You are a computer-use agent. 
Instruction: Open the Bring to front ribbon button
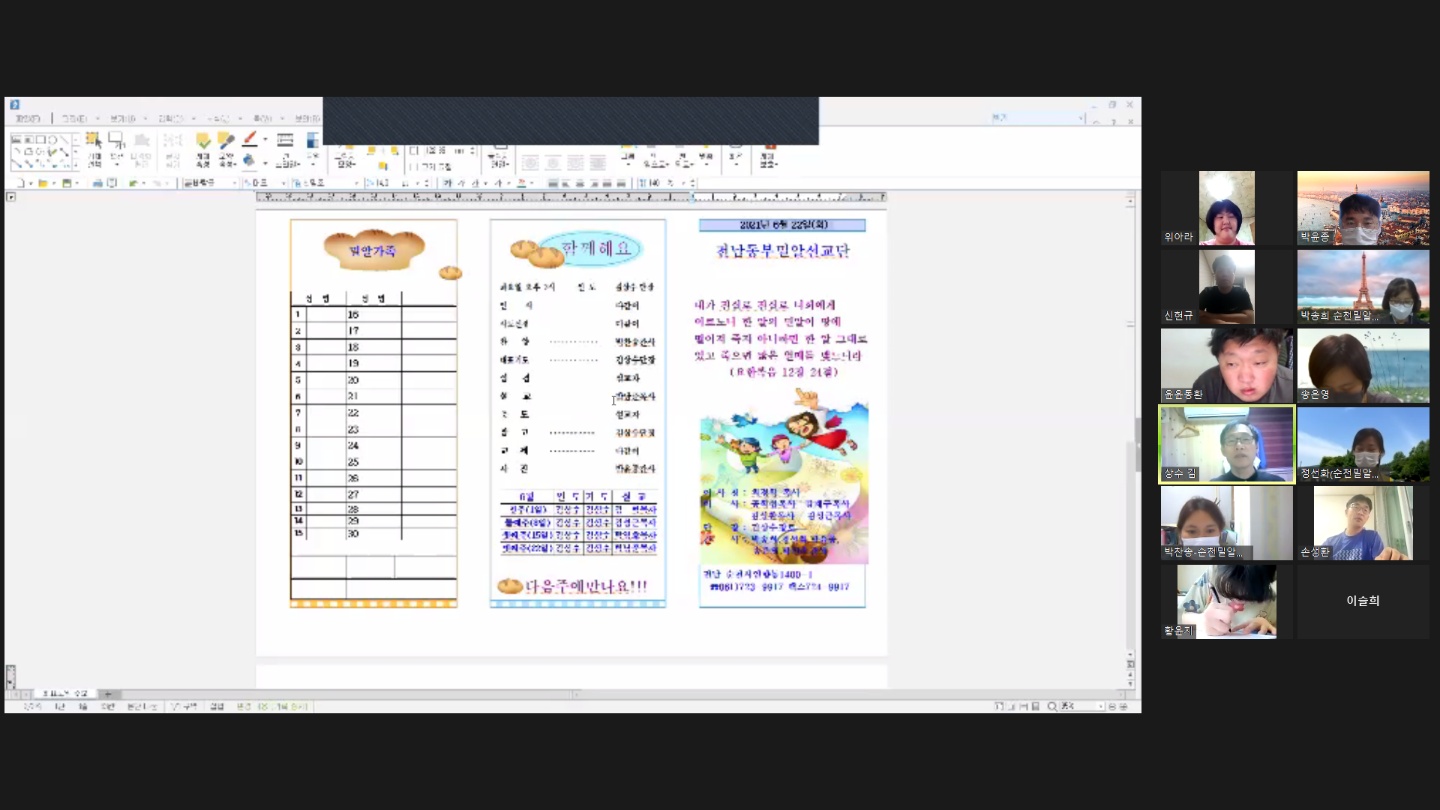tap(657, 157)
